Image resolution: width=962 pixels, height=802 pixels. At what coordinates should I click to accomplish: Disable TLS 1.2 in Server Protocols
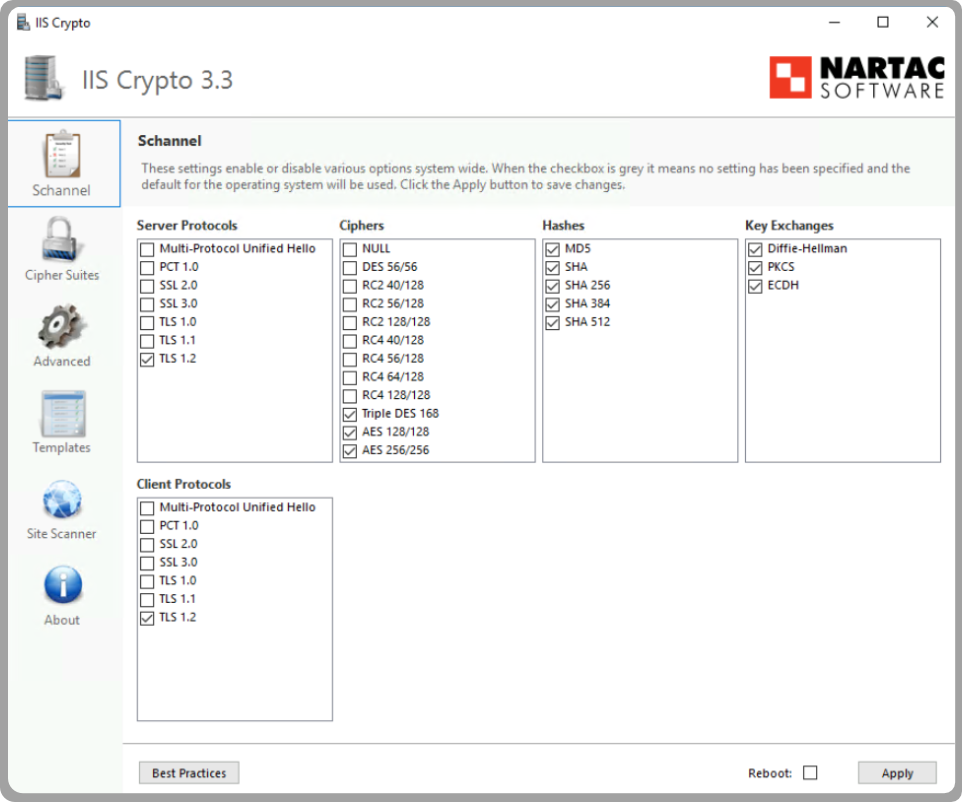(147, 358)
